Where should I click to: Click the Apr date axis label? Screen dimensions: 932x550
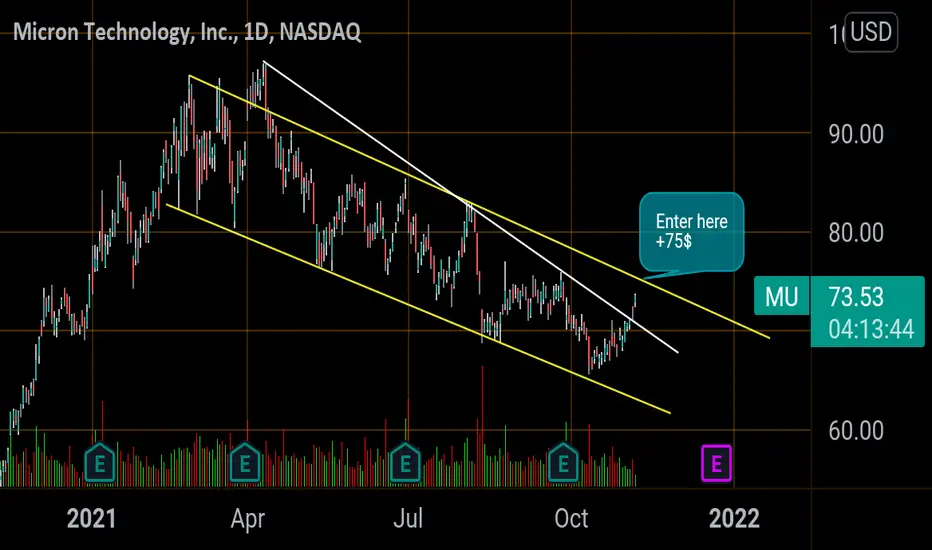point(247,520)
